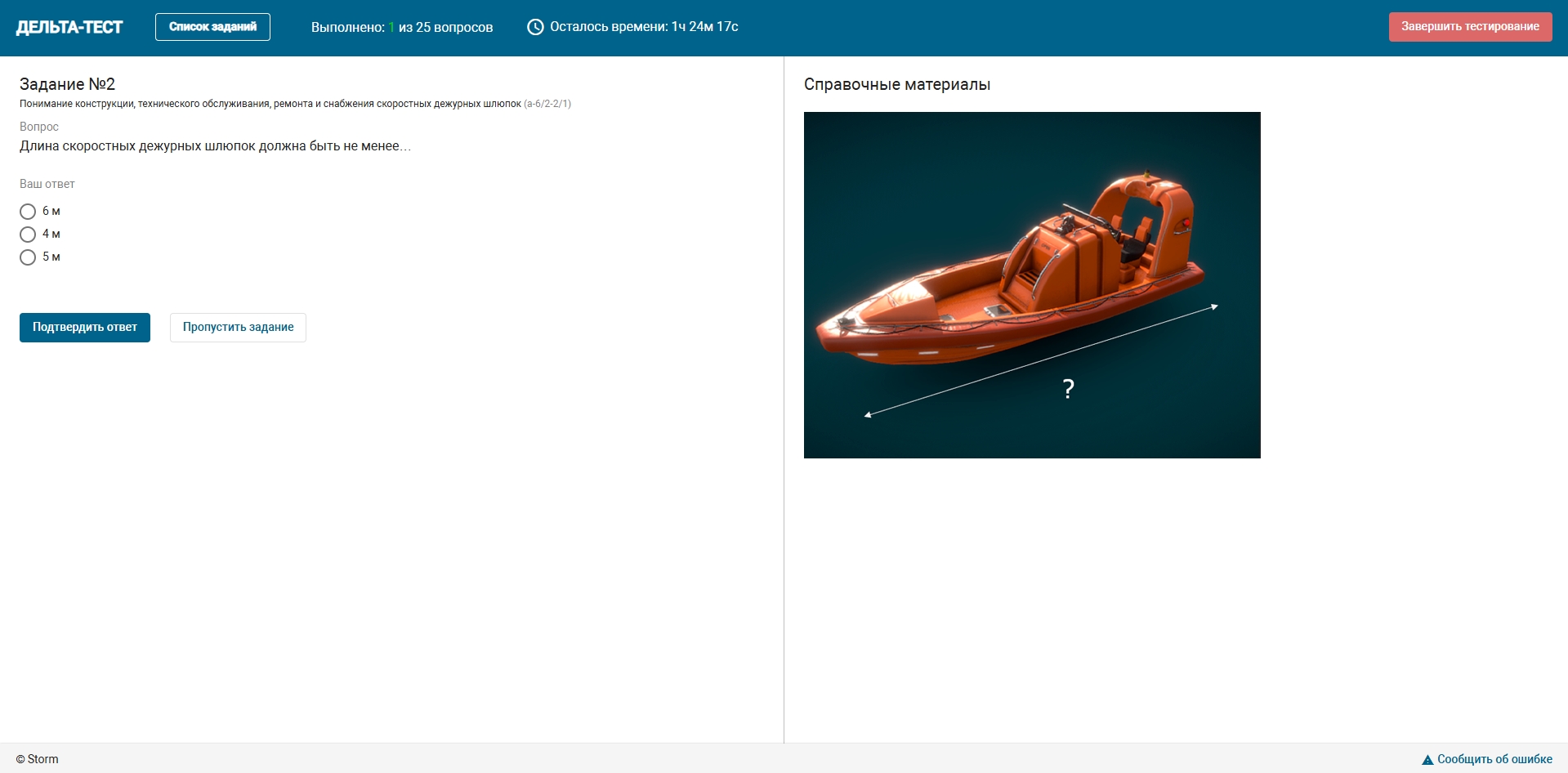Click the Задание №2 heading
This screenshot has width=1568, height=773.
click(67, 84)
